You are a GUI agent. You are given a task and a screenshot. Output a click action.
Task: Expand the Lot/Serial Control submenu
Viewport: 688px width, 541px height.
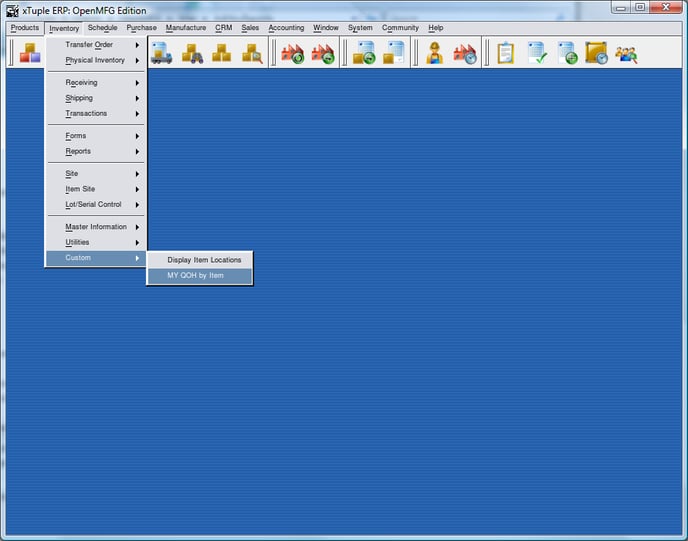96,204
